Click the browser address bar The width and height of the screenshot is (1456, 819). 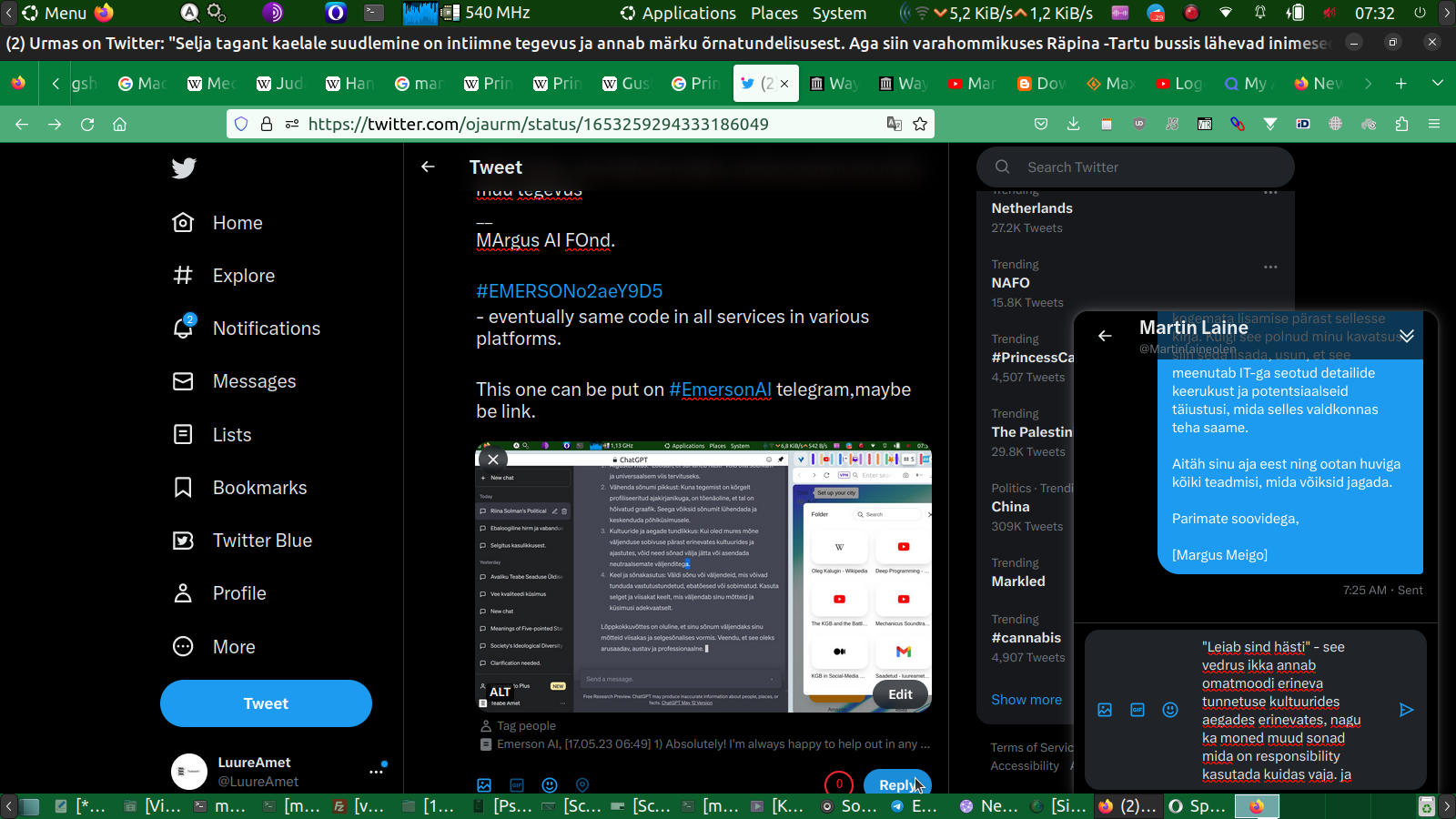tap(582, 124)
